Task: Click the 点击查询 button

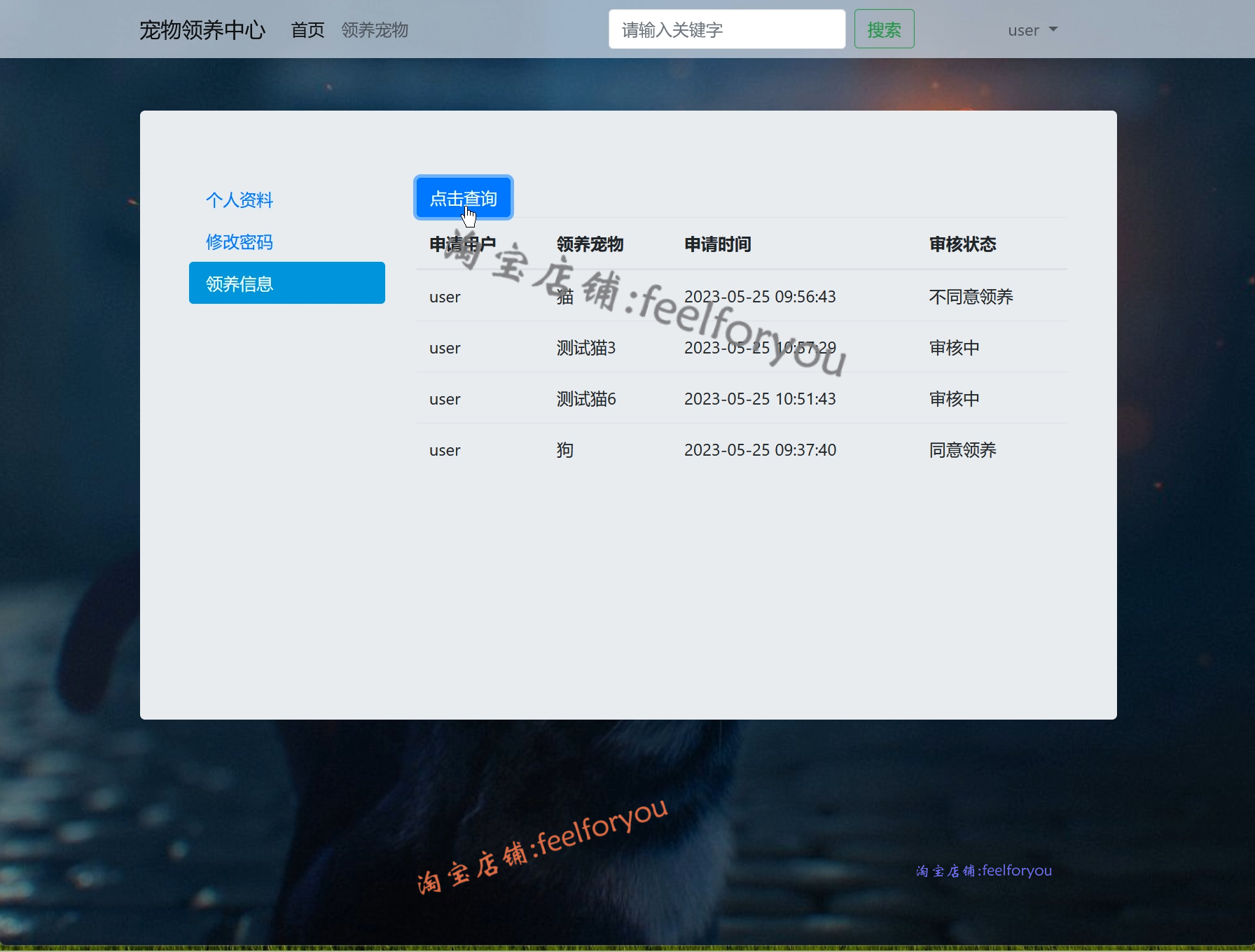Action: 463,198
